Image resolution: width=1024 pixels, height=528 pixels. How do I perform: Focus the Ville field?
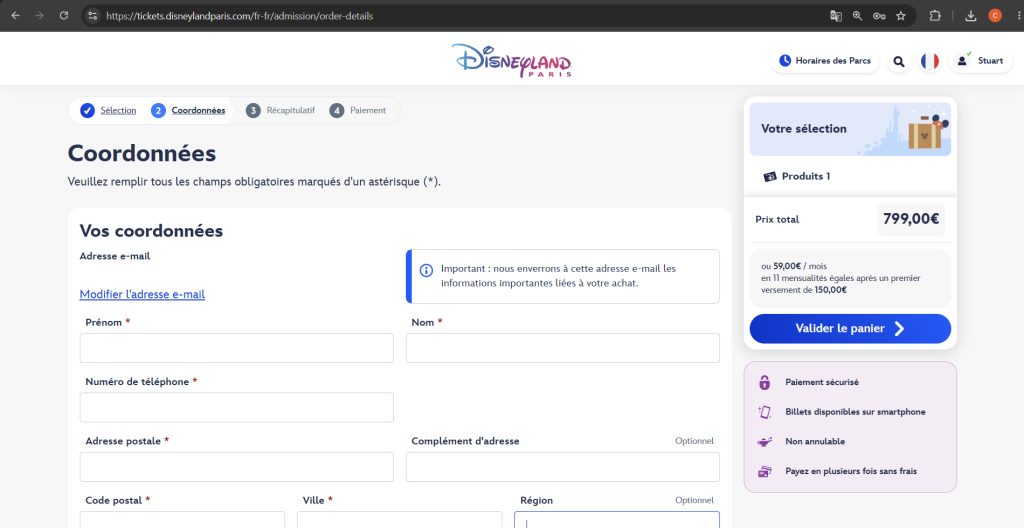point(400,520)
